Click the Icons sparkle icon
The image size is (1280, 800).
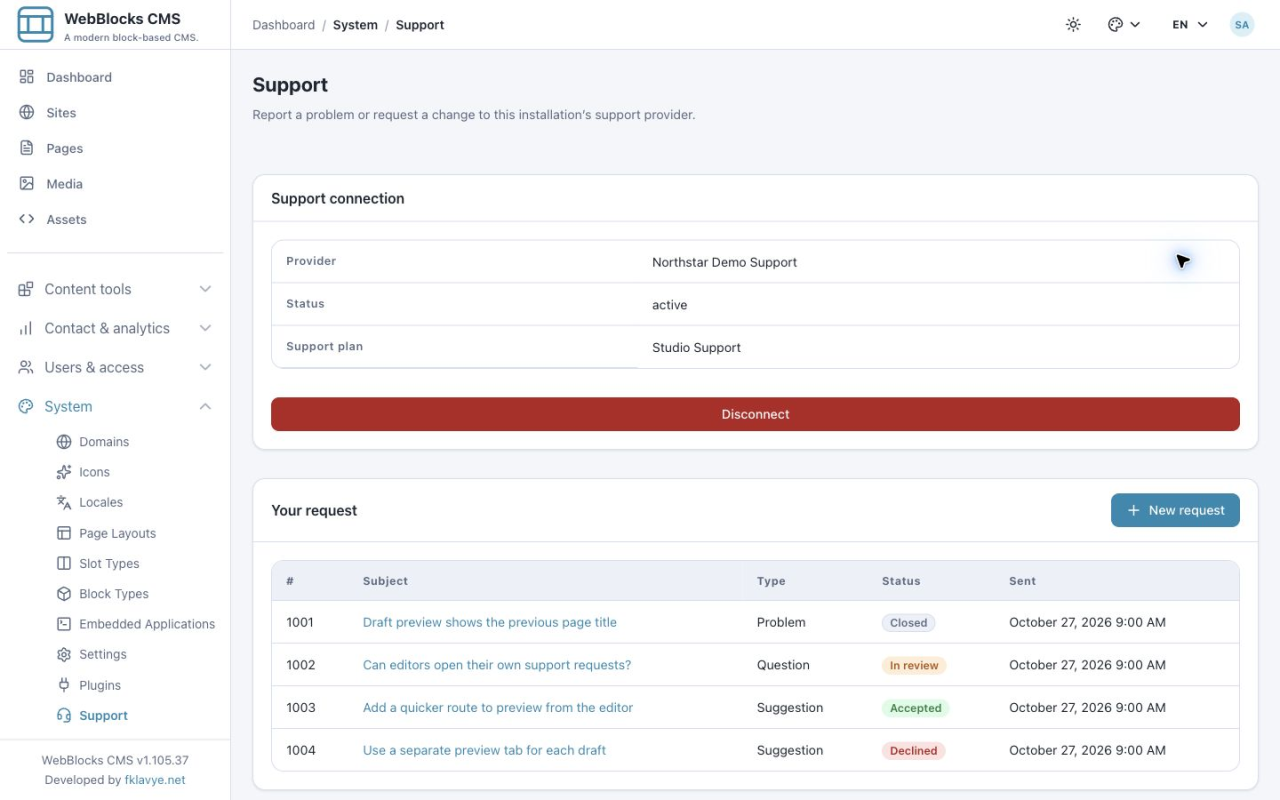pos(64,472)
